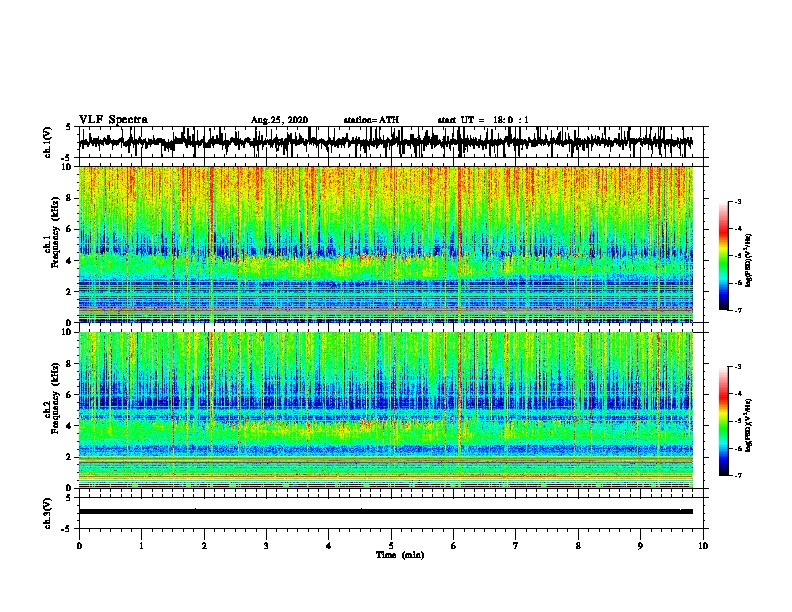
Task: Click time axis tick label "1"
Action: 141,546
